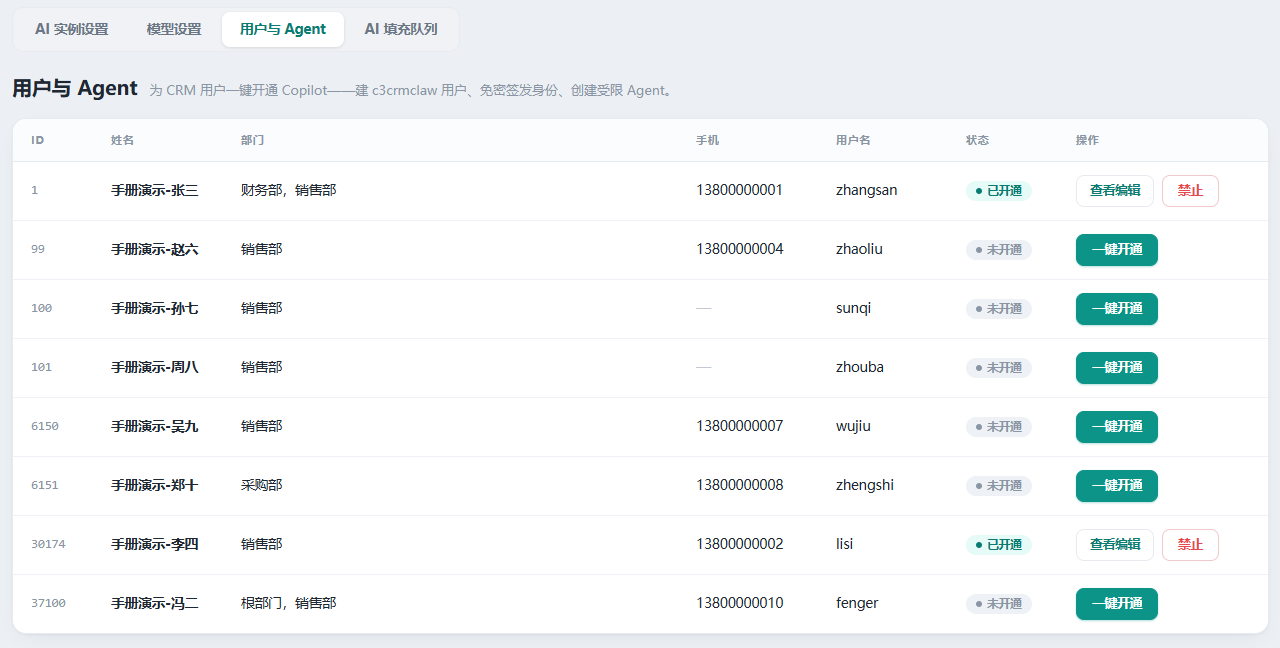This screenshot has width=1280, height=648.
Task: Click 一键开通 for user fenger
Action: pos(1117,604)
